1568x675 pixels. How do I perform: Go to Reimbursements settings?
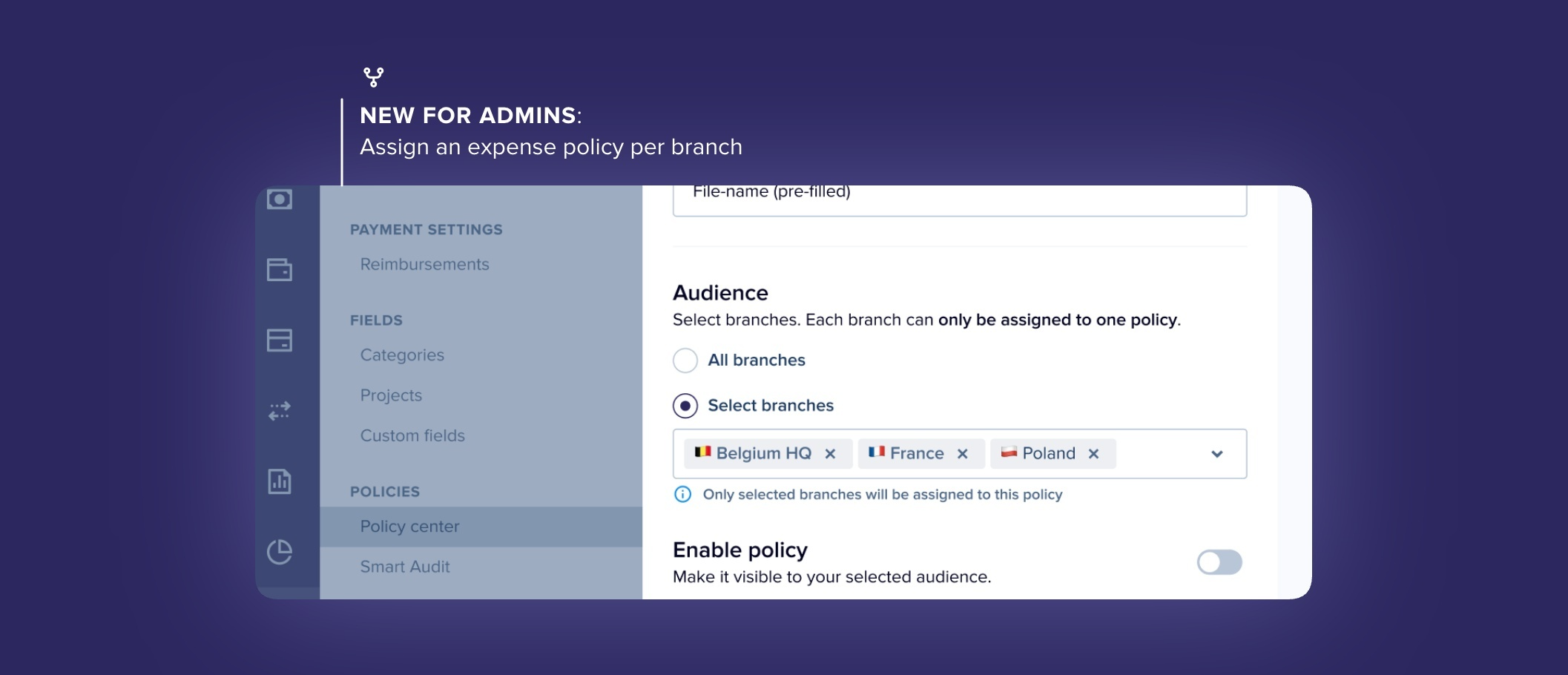(424, 265)
